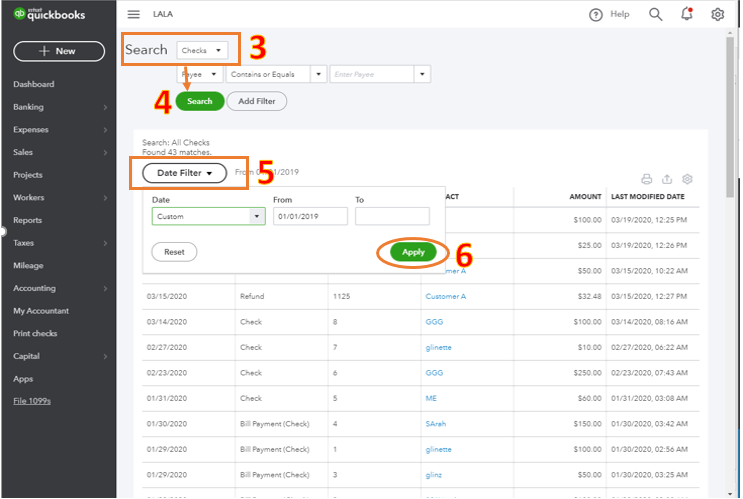Click the green Search button
This screenshot has height=499, width=743.
[199, 101]
